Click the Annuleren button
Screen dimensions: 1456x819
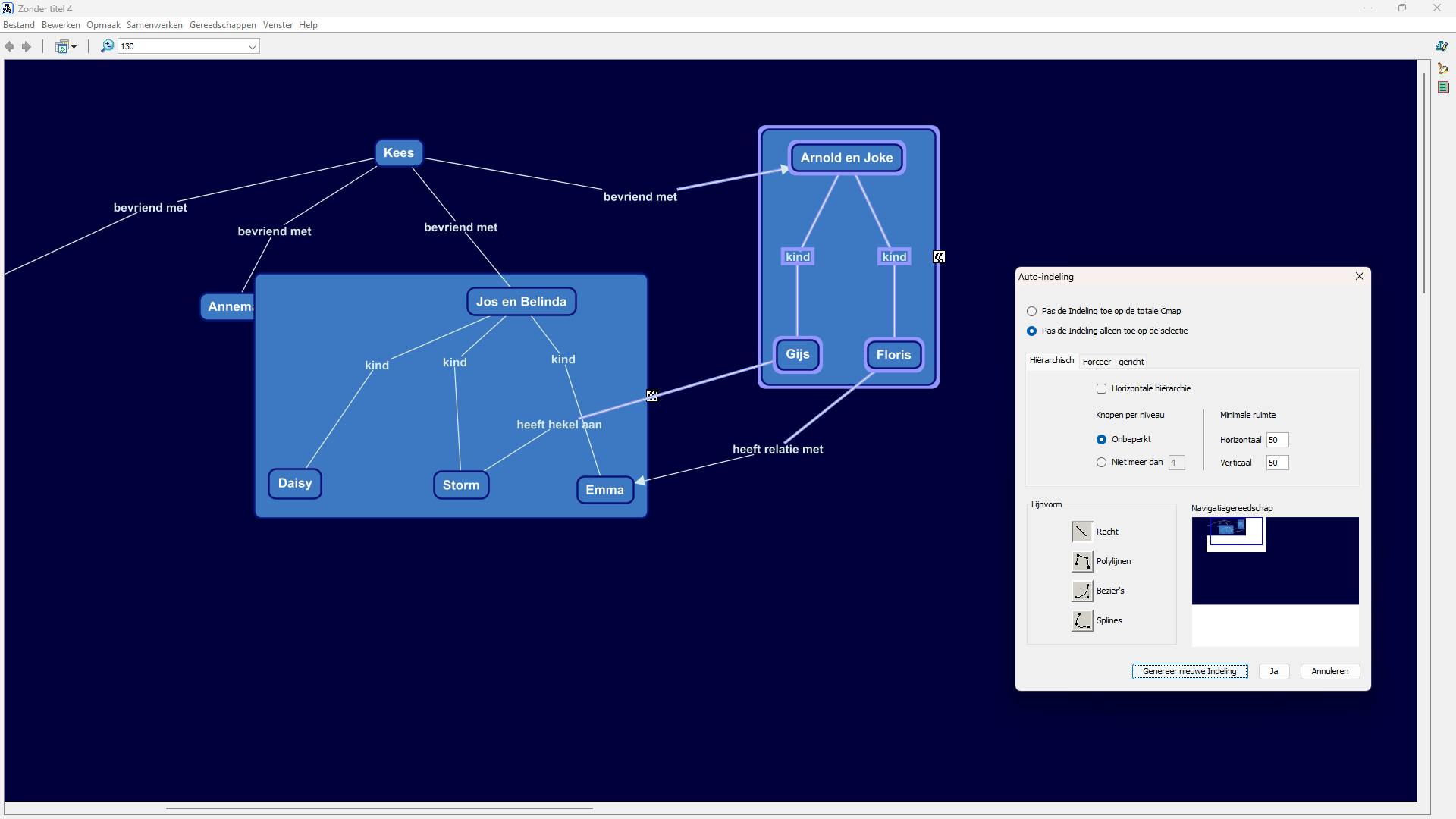coord(1329,671)
